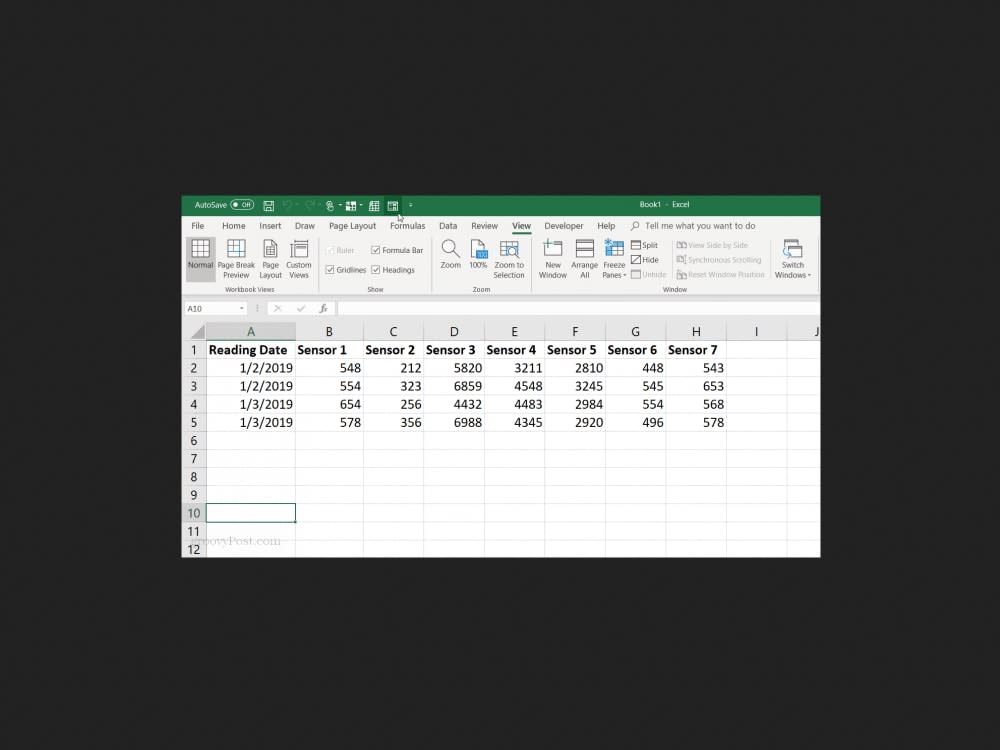Click Zoom to Selection

coord(509,258)
